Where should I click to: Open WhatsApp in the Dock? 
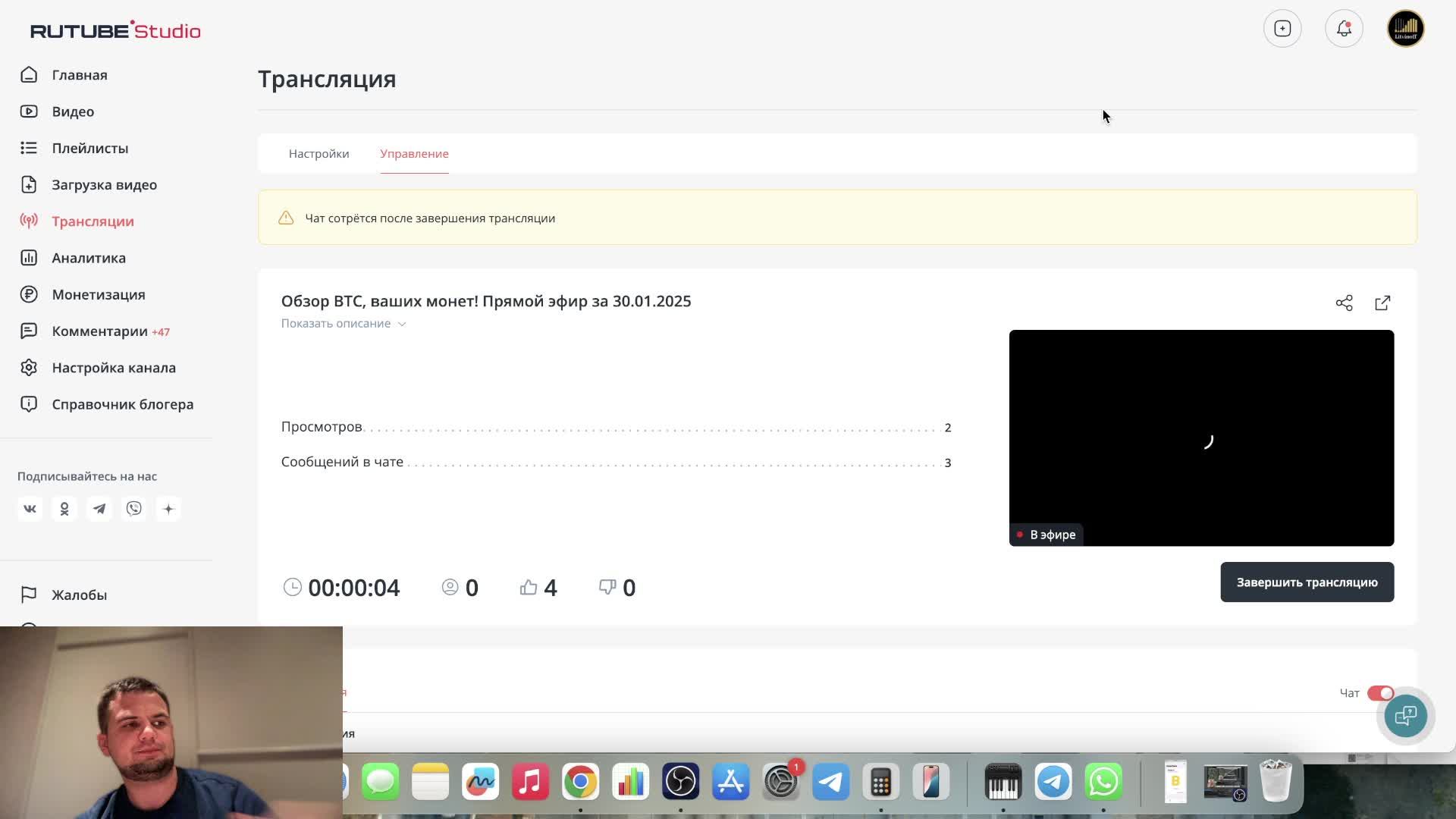(1103, 782)
